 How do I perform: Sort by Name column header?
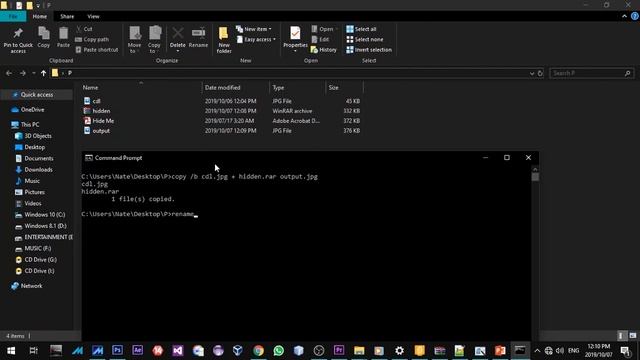click(91, 87)
